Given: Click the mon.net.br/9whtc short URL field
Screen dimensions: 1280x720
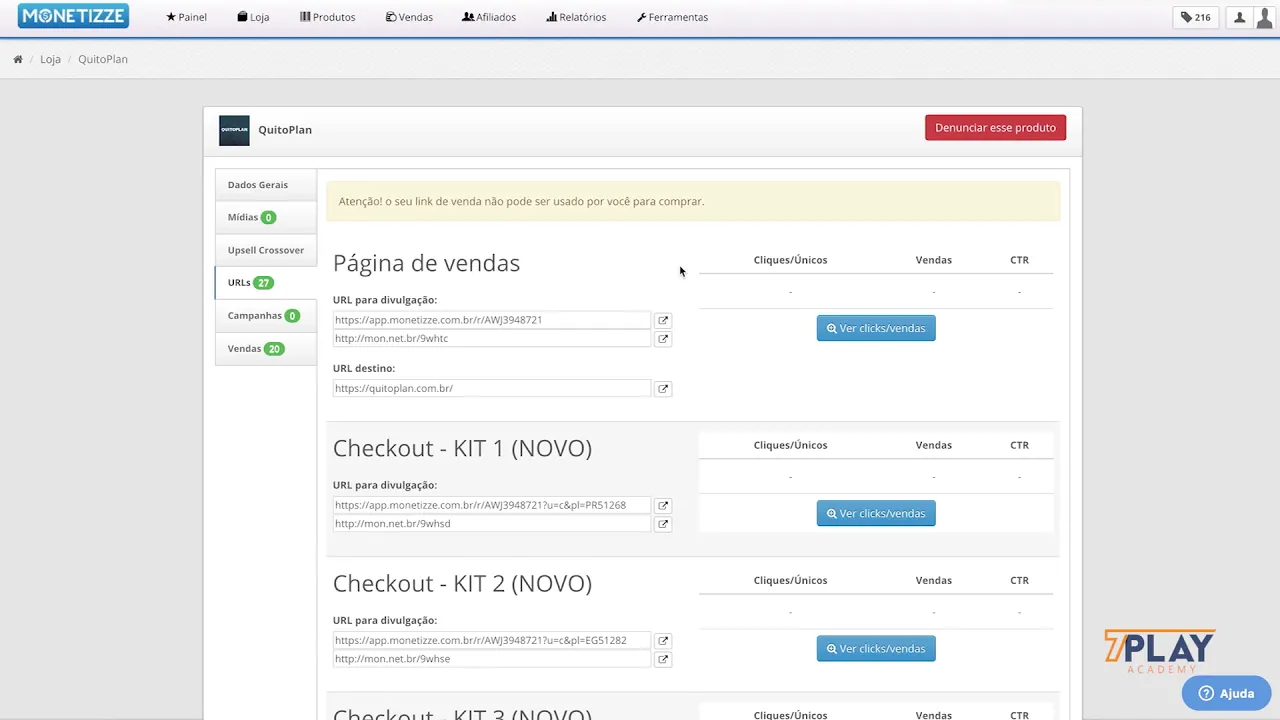Looking at the screenshot, I should (491, 338).
